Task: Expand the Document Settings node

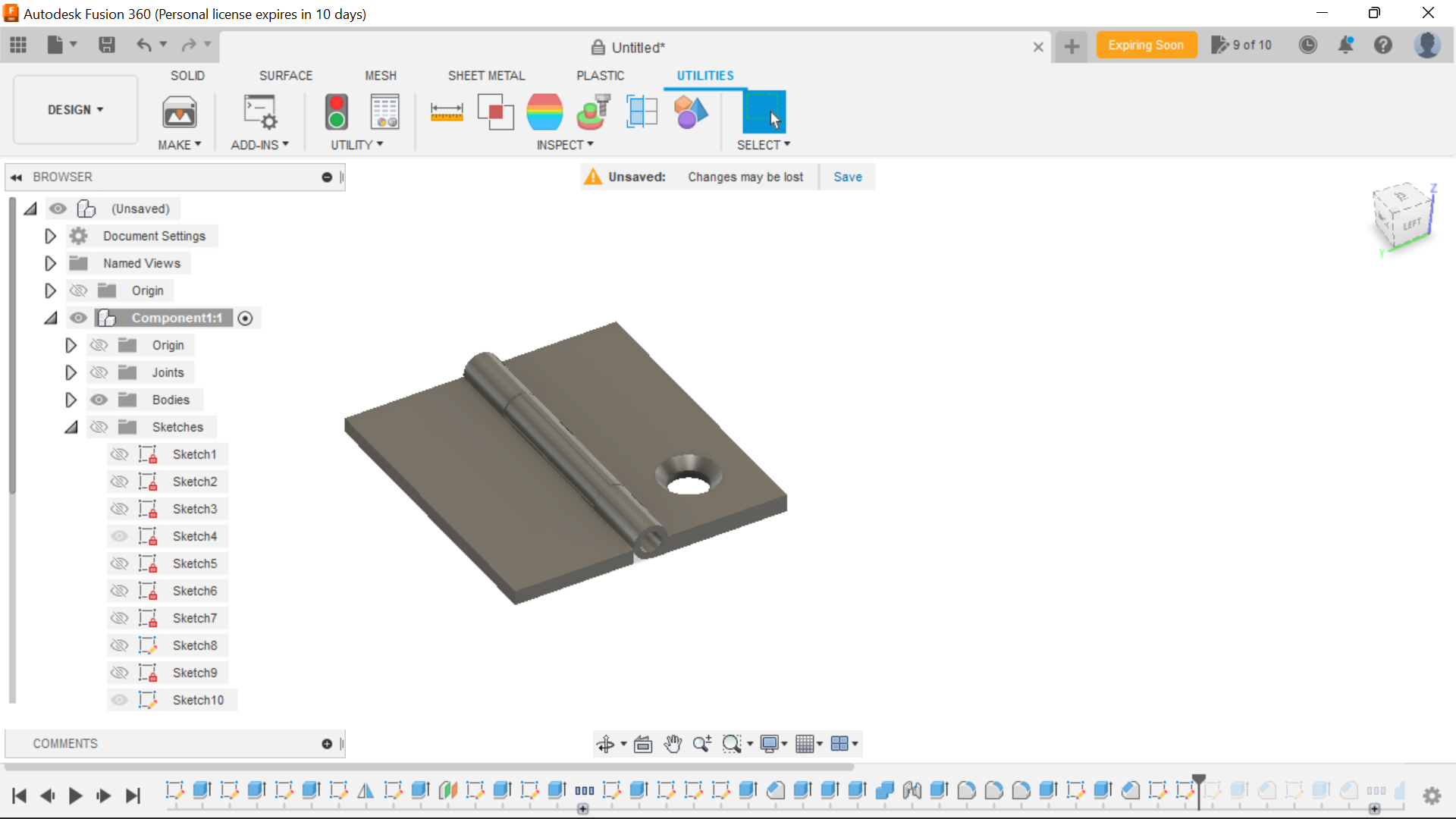Action: click(x=49, y=236)
